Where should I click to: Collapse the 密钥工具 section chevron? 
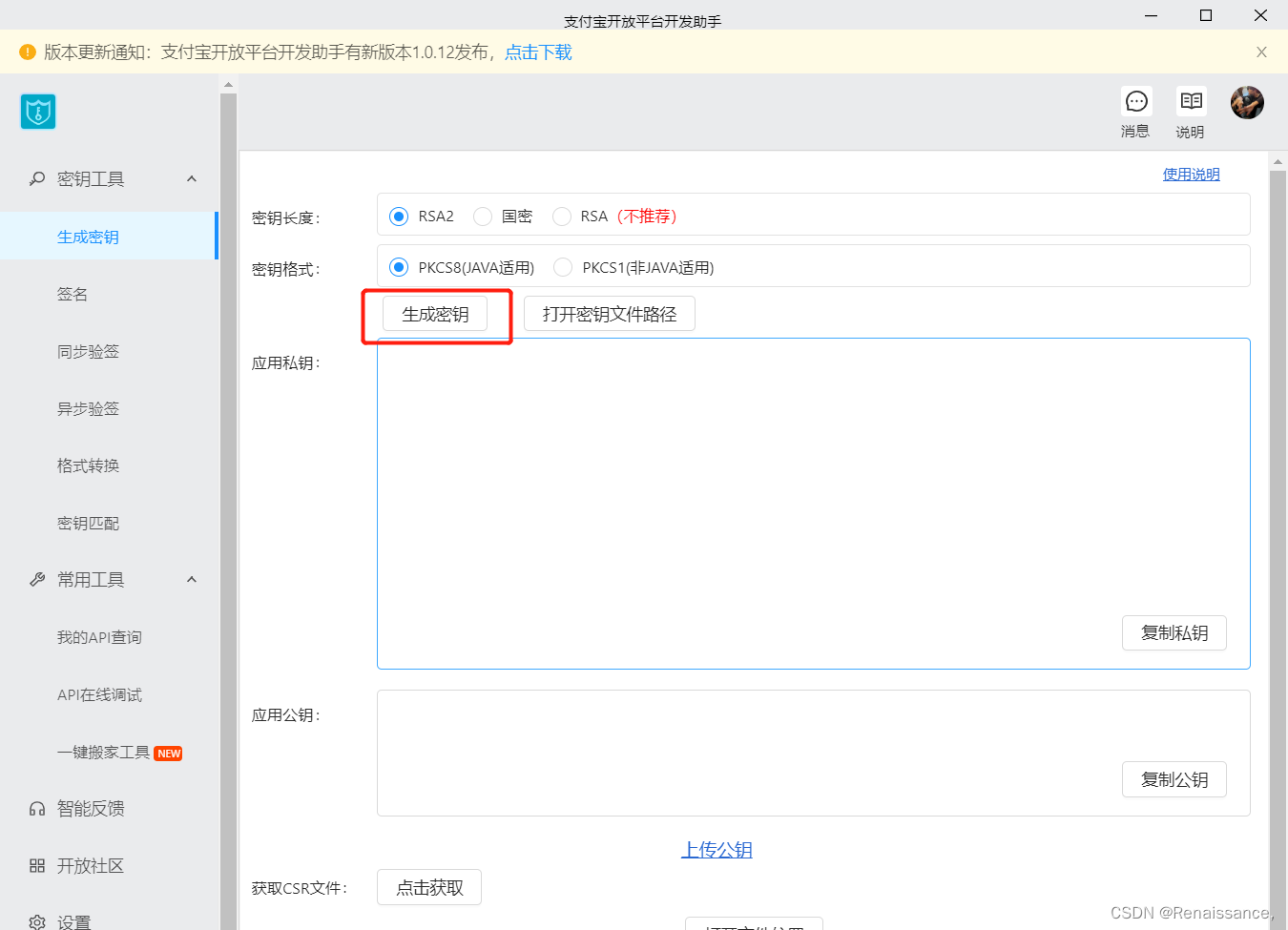192,178
